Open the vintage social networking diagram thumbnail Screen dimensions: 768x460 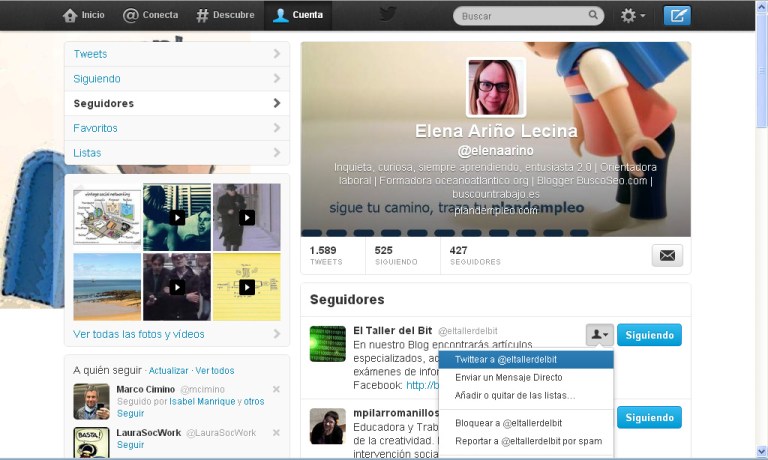pos(107,217)
